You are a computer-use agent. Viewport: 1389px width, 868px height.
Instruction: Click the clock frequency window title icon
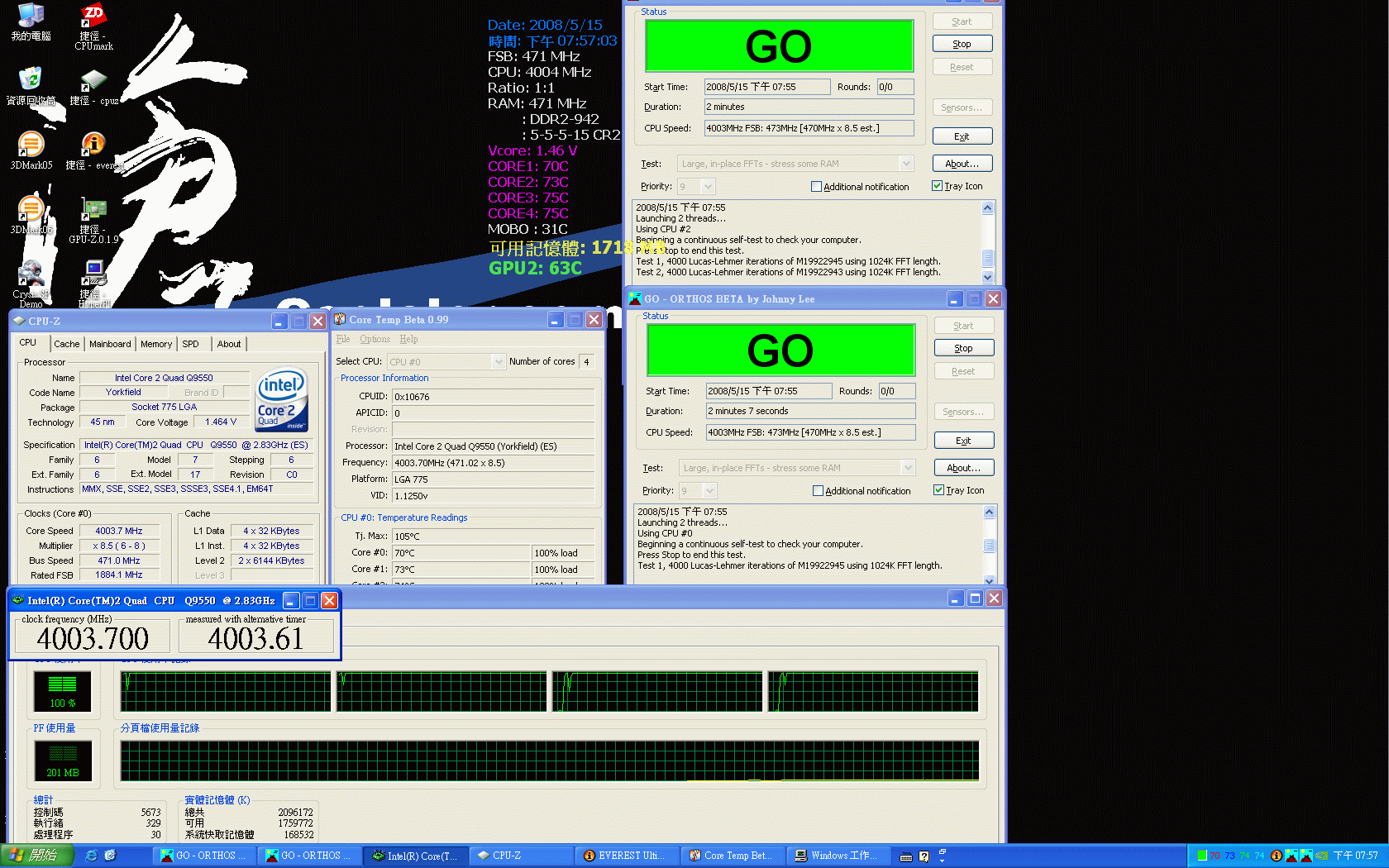(18, 600)
